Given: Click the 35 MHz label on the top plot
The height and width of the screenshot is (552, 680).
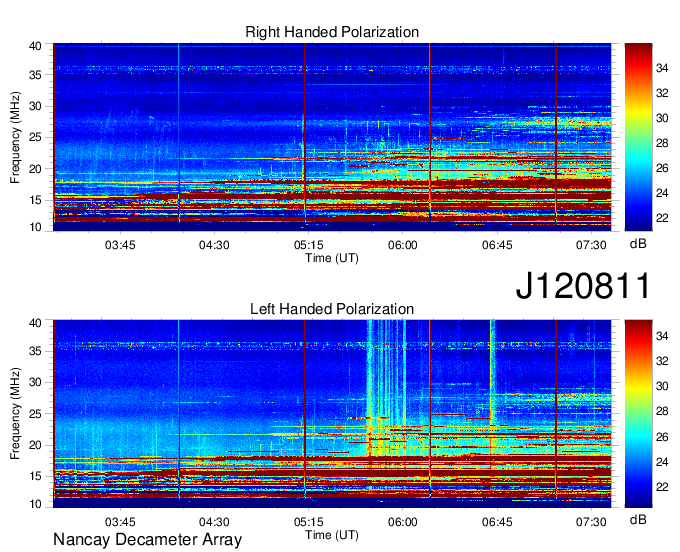Looking at the screenshot, I should click(36, 75).
